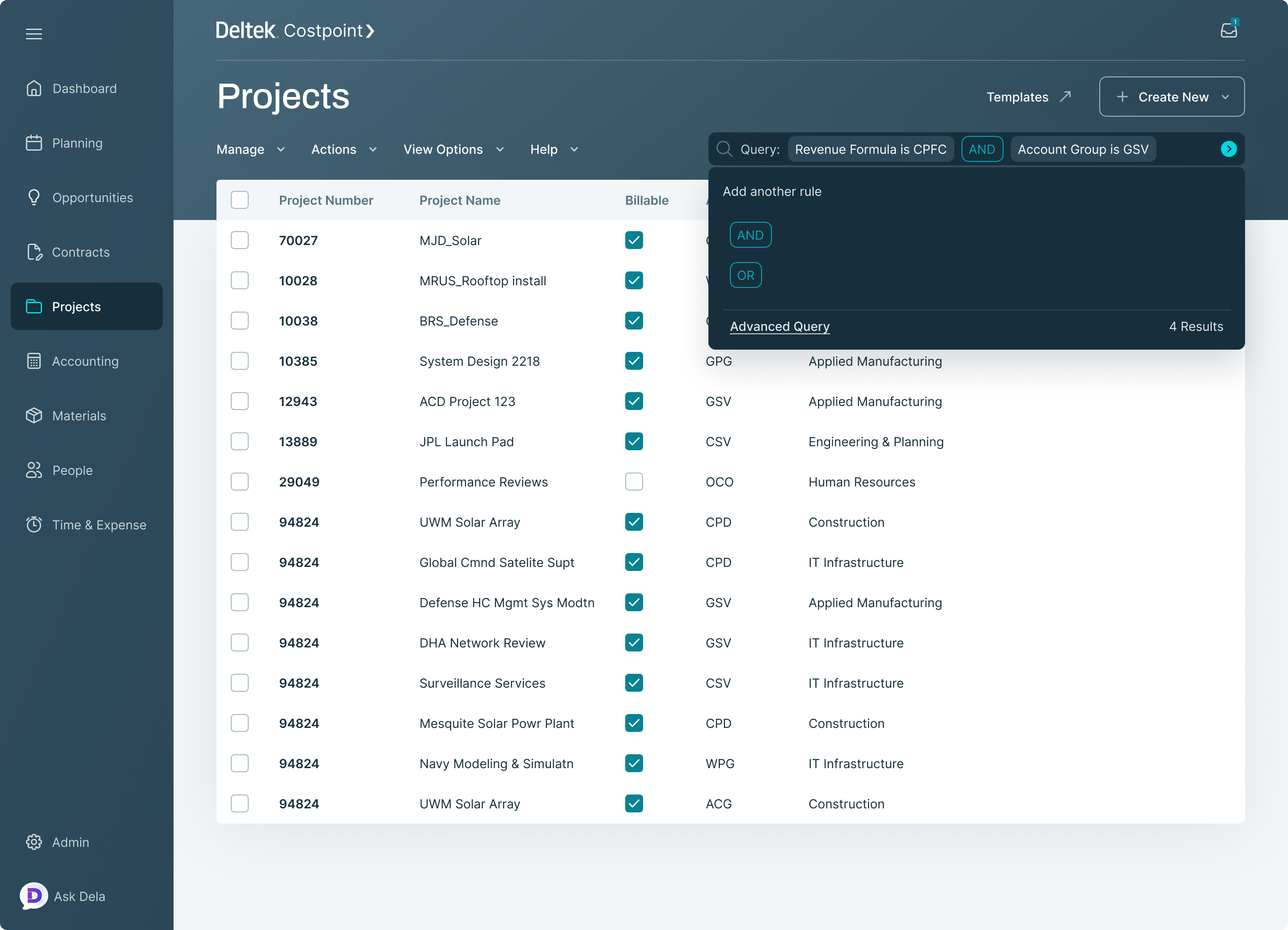Open the Actions menu
The image size is (1288, 930).
click(x=343, y=149)
